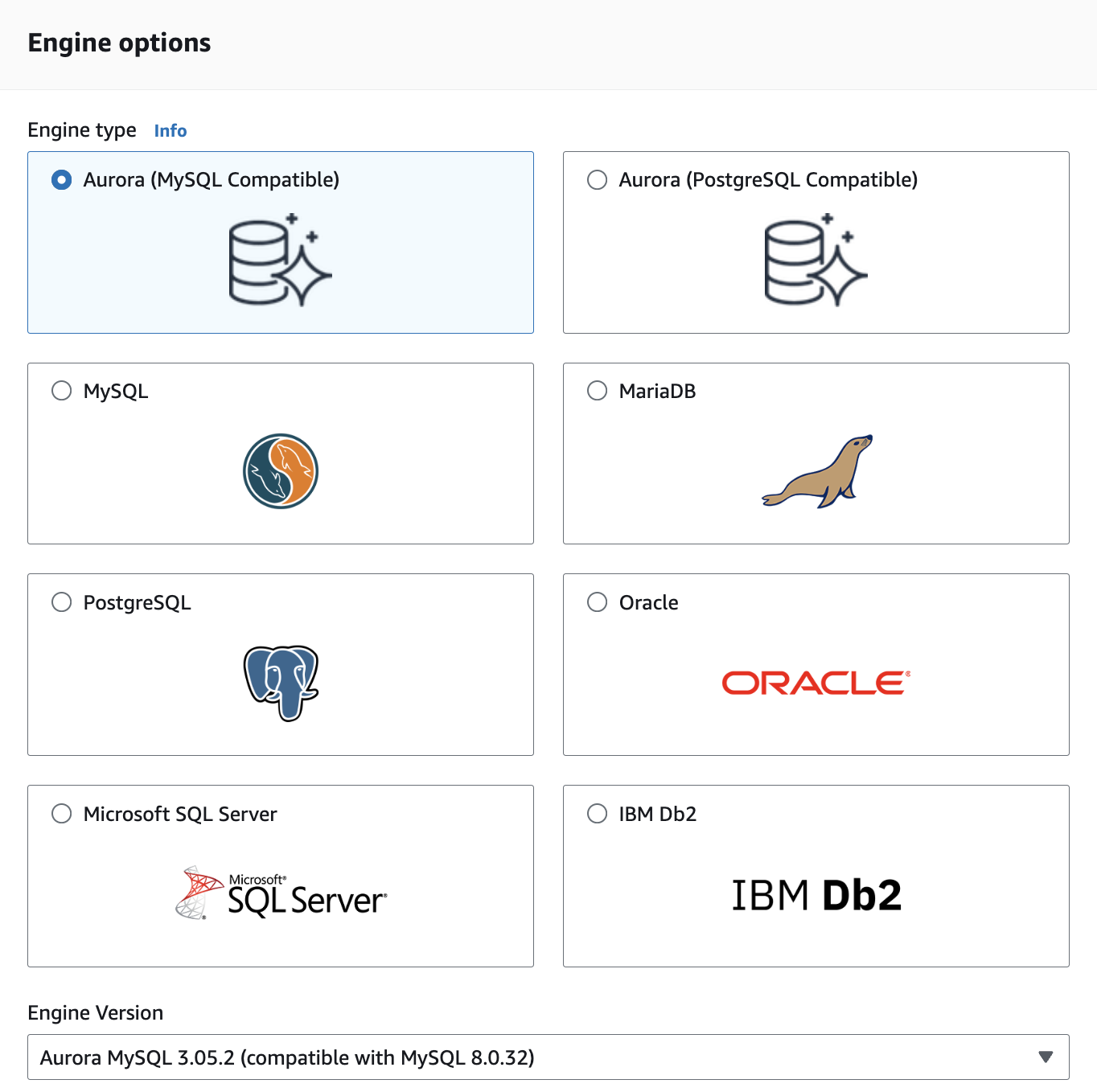The height and width of the screenshot is (1092, 1097).
Task: Pick the Microsoft SQL Server radio button
Action: coord(62,814)
